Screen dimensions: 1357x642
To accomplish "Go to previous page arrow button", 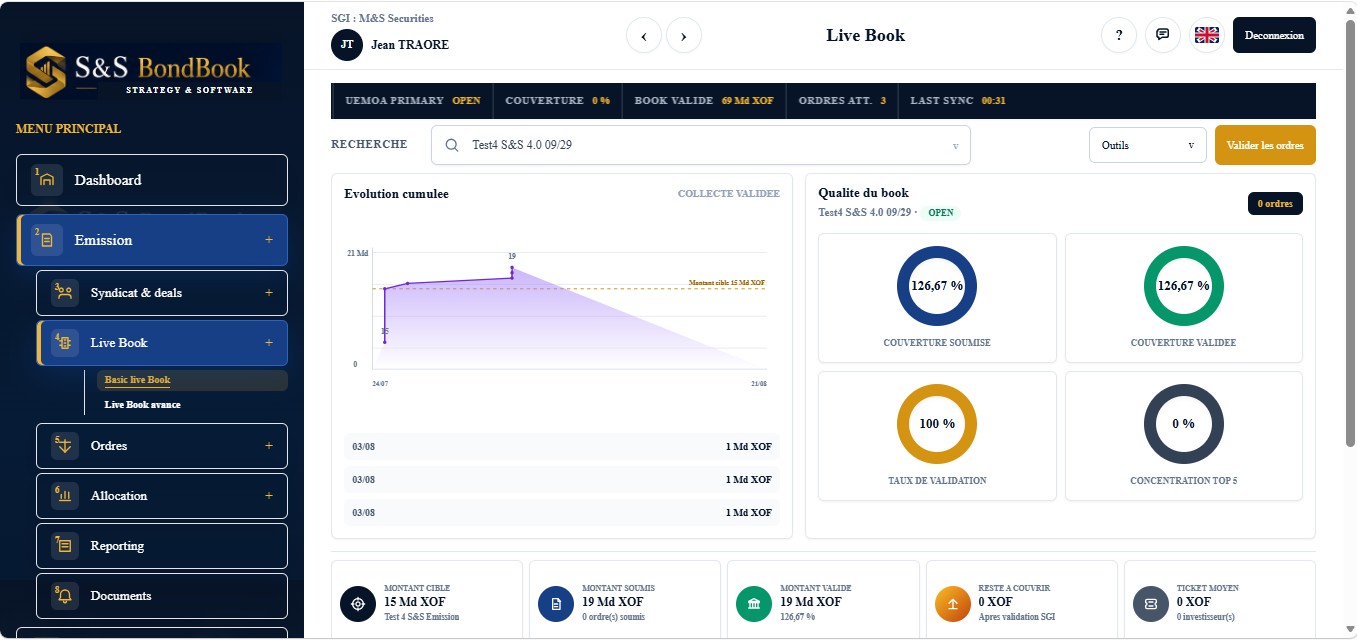I will 644,36.
